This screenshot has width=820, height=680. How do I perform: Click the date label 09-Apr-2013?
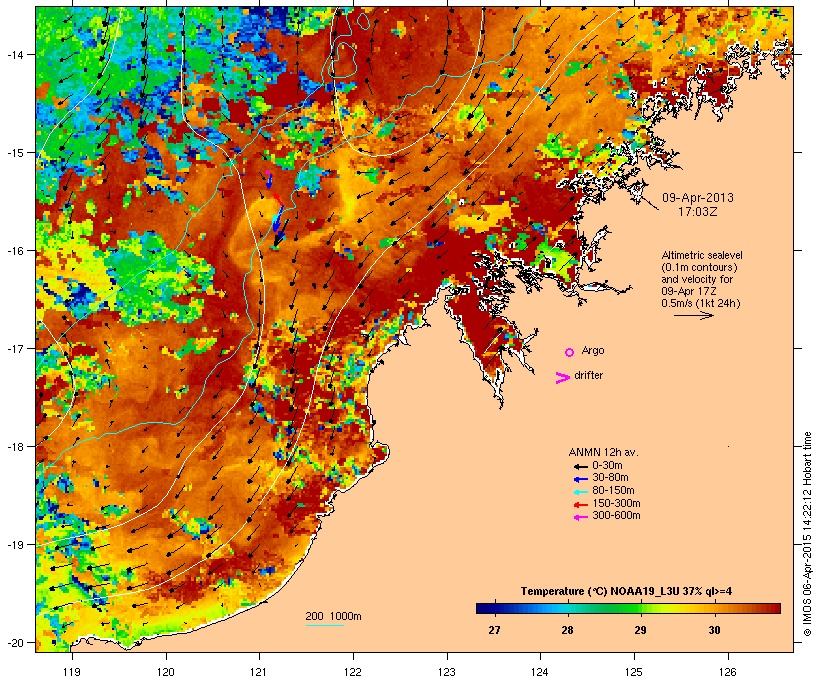(698, 198)
